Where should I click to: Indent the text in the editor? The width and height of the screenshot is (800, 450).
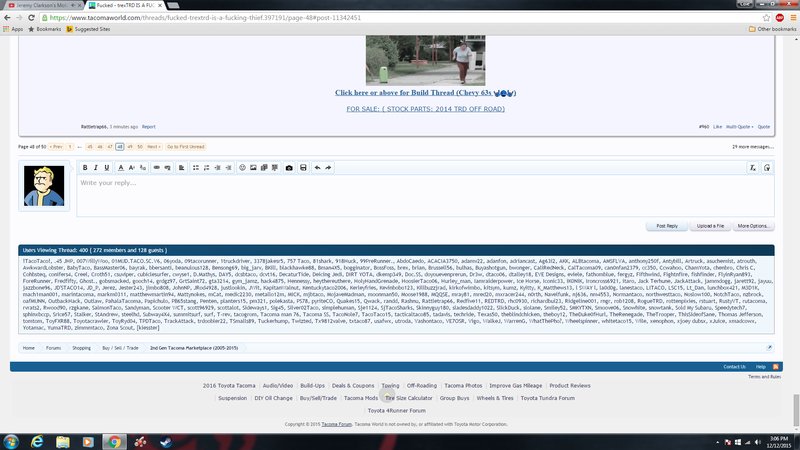click(229, 168)
